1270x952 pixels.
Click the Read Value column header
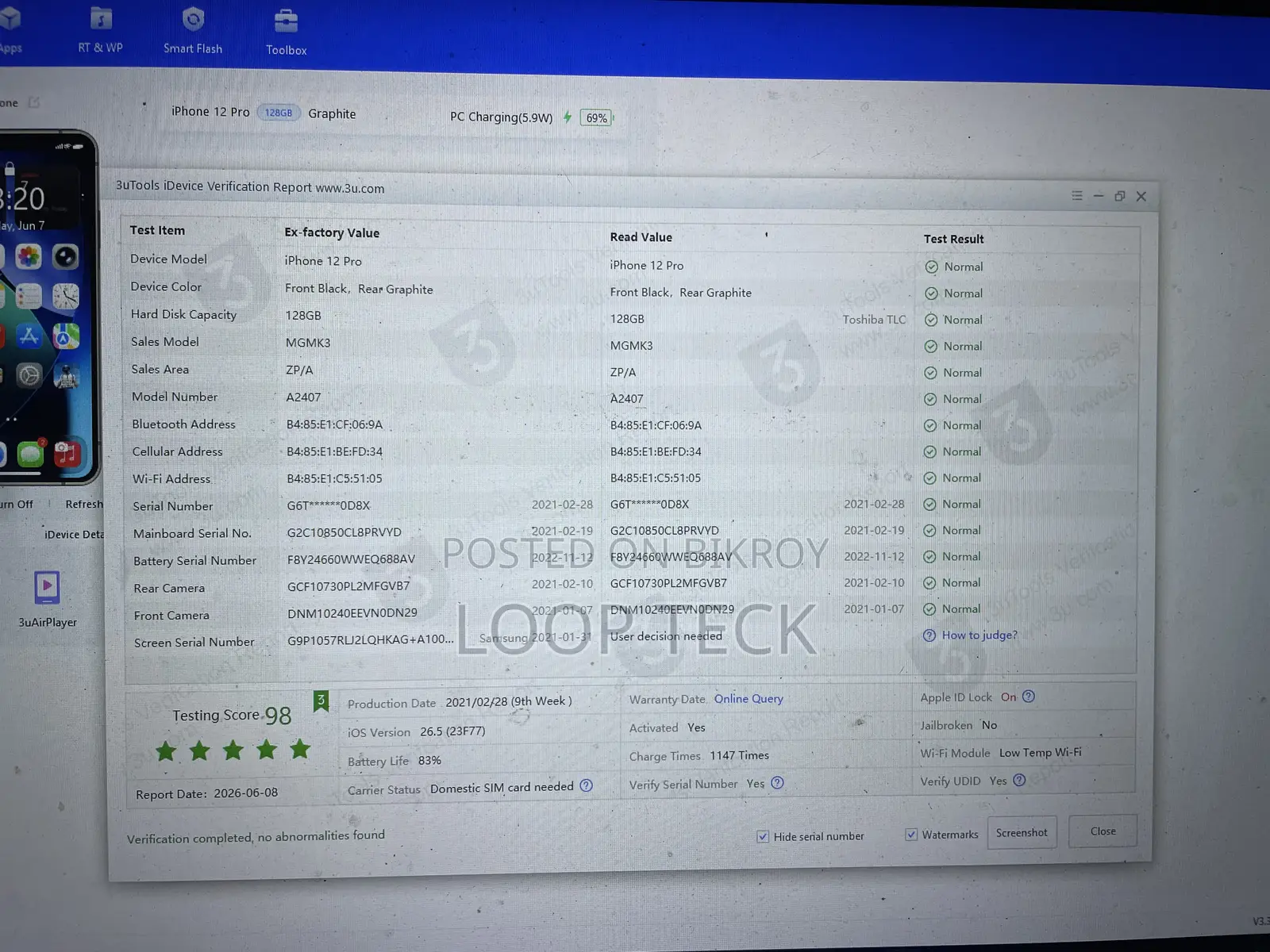pos(641,237)
